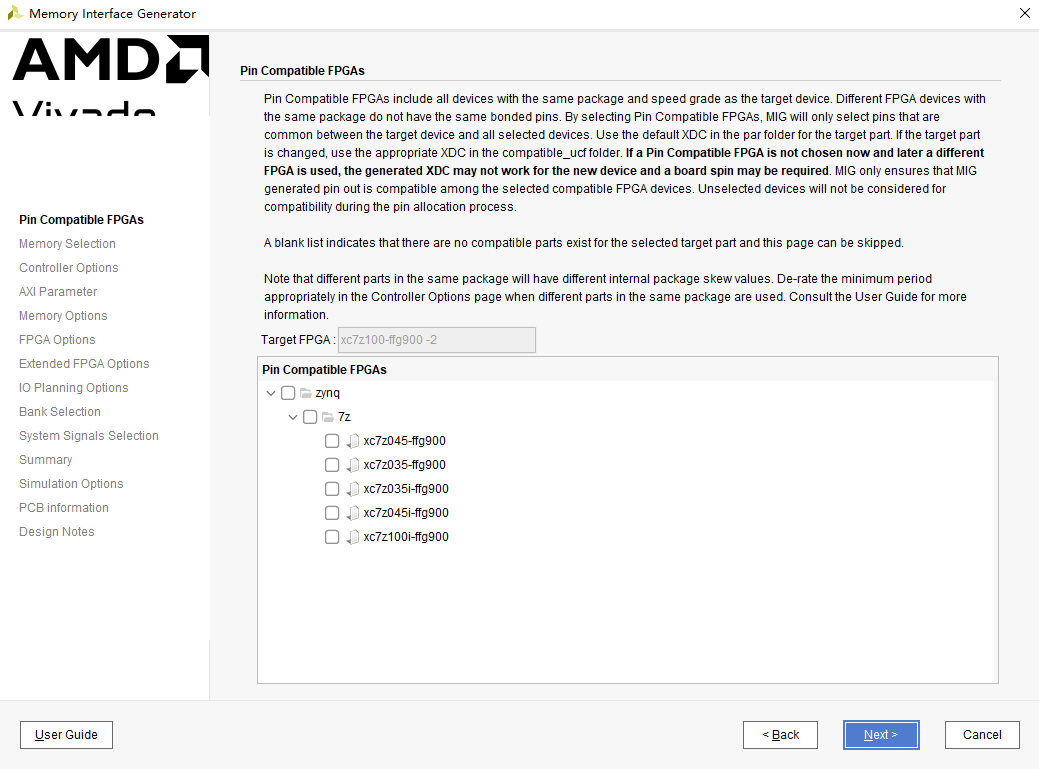The width and height of the screenshot is (1039, 769).
Task: Select the xc7z035i-ffg900 tree entry label
Action: 406,489
